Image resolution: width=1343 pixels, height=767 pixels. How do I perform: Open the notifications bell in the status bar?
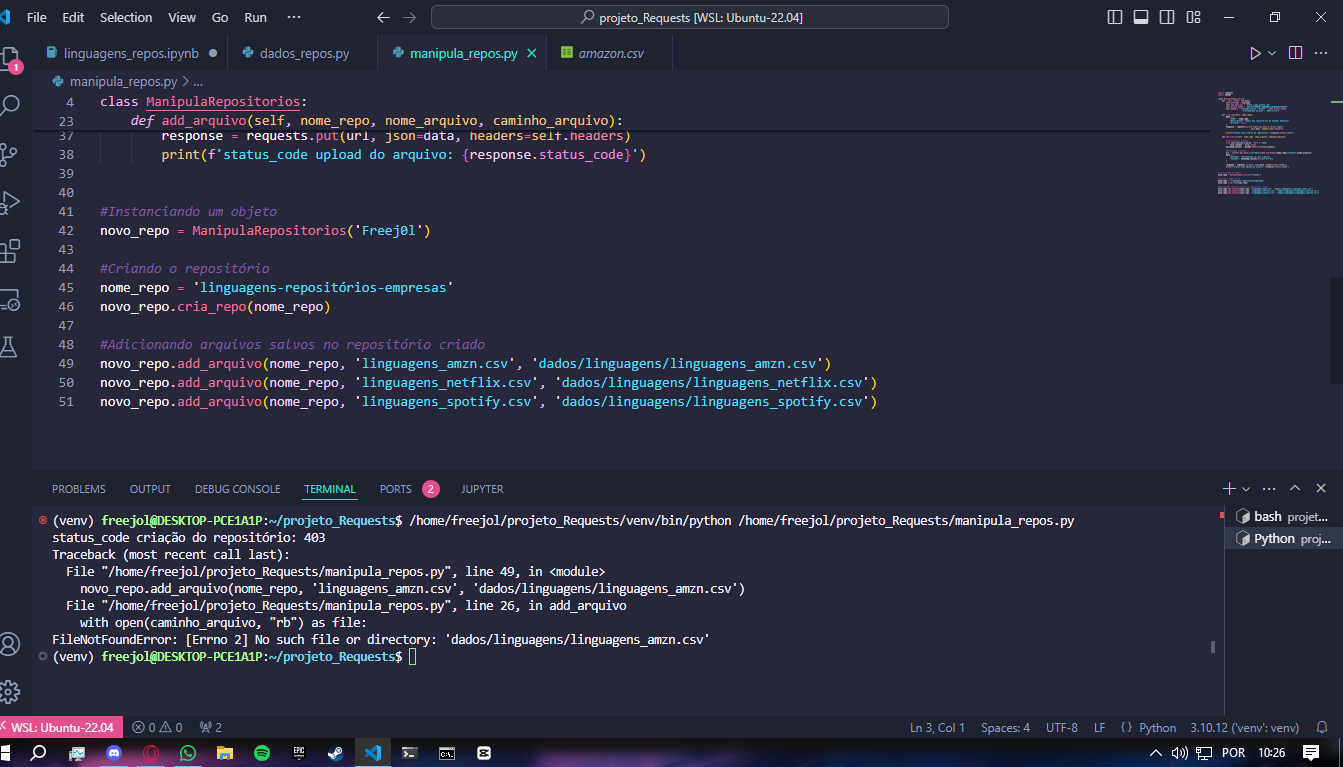point(1323,727)
